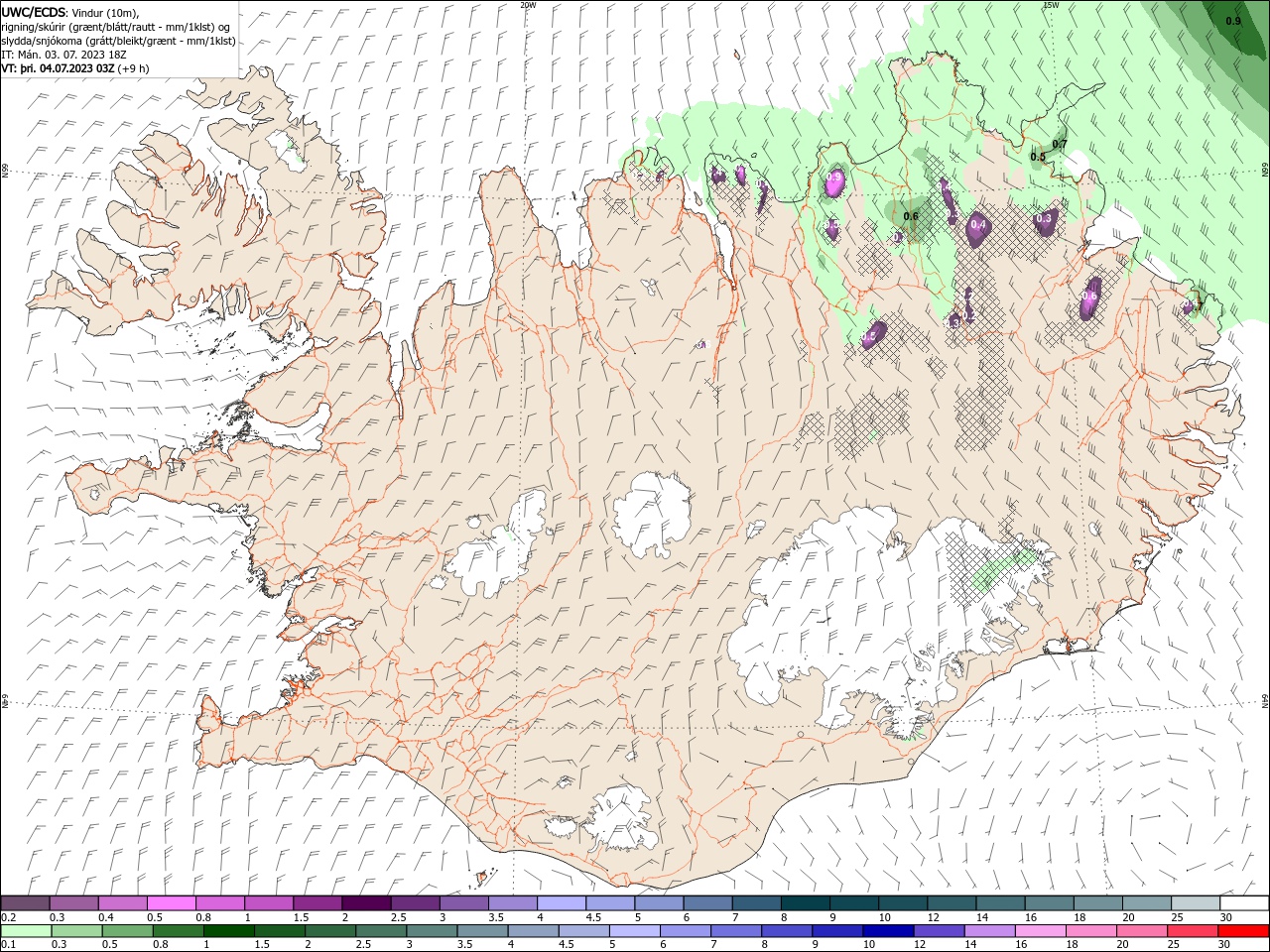Pick the pale lavender 4 swatch in upper legend

pyautogui.click(x=561, y=903)
